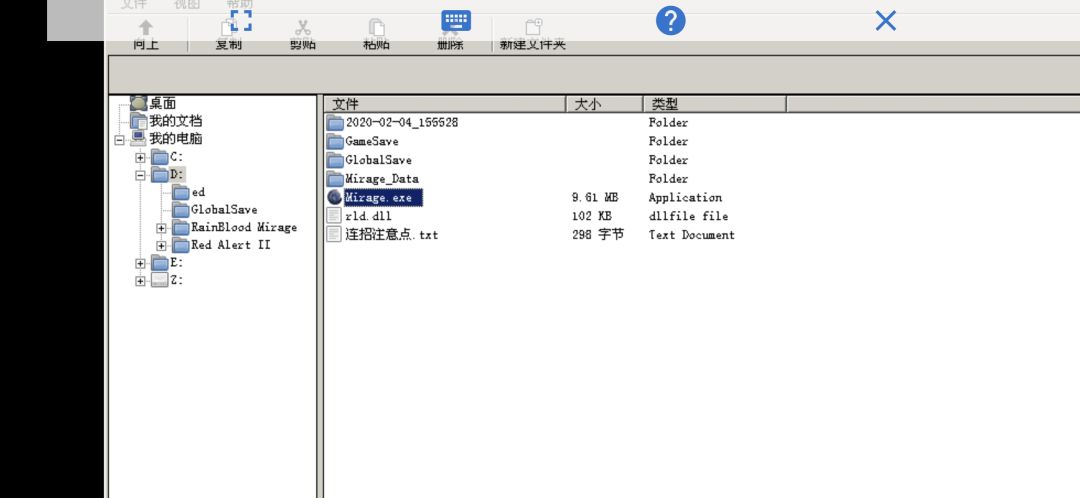The image size is (1080, 498).
Task: Click the 剪贴 scissors toolbar button
Action: click(x=302, y=33)
